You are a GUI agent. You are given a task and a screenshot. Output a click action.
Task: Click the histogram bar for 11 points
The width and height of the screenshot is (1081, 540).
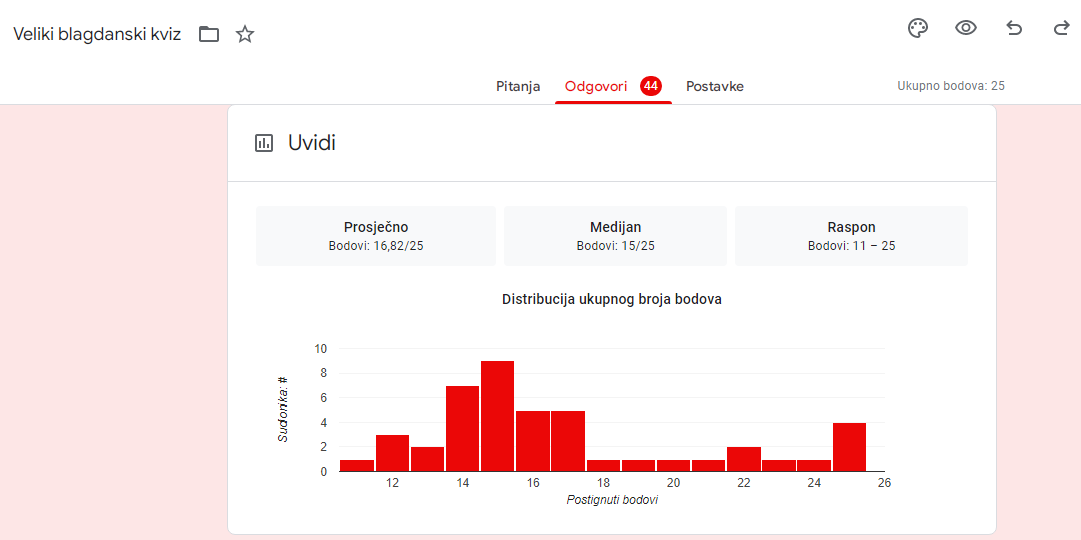coord(356,466)
